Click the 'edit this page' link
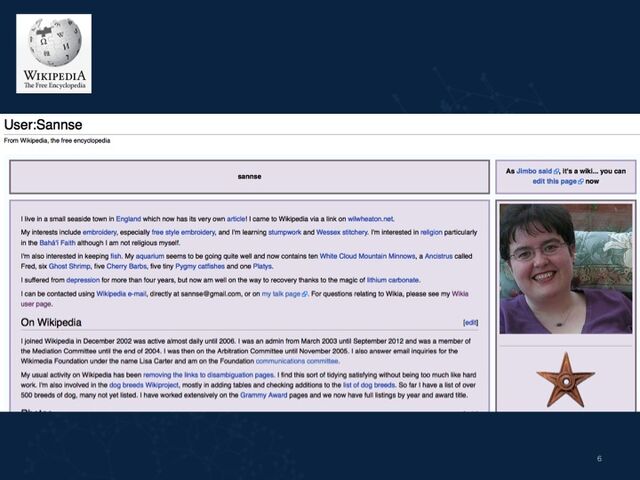Image resolution: width=640 pixels, height=480 pixels. 554,181
